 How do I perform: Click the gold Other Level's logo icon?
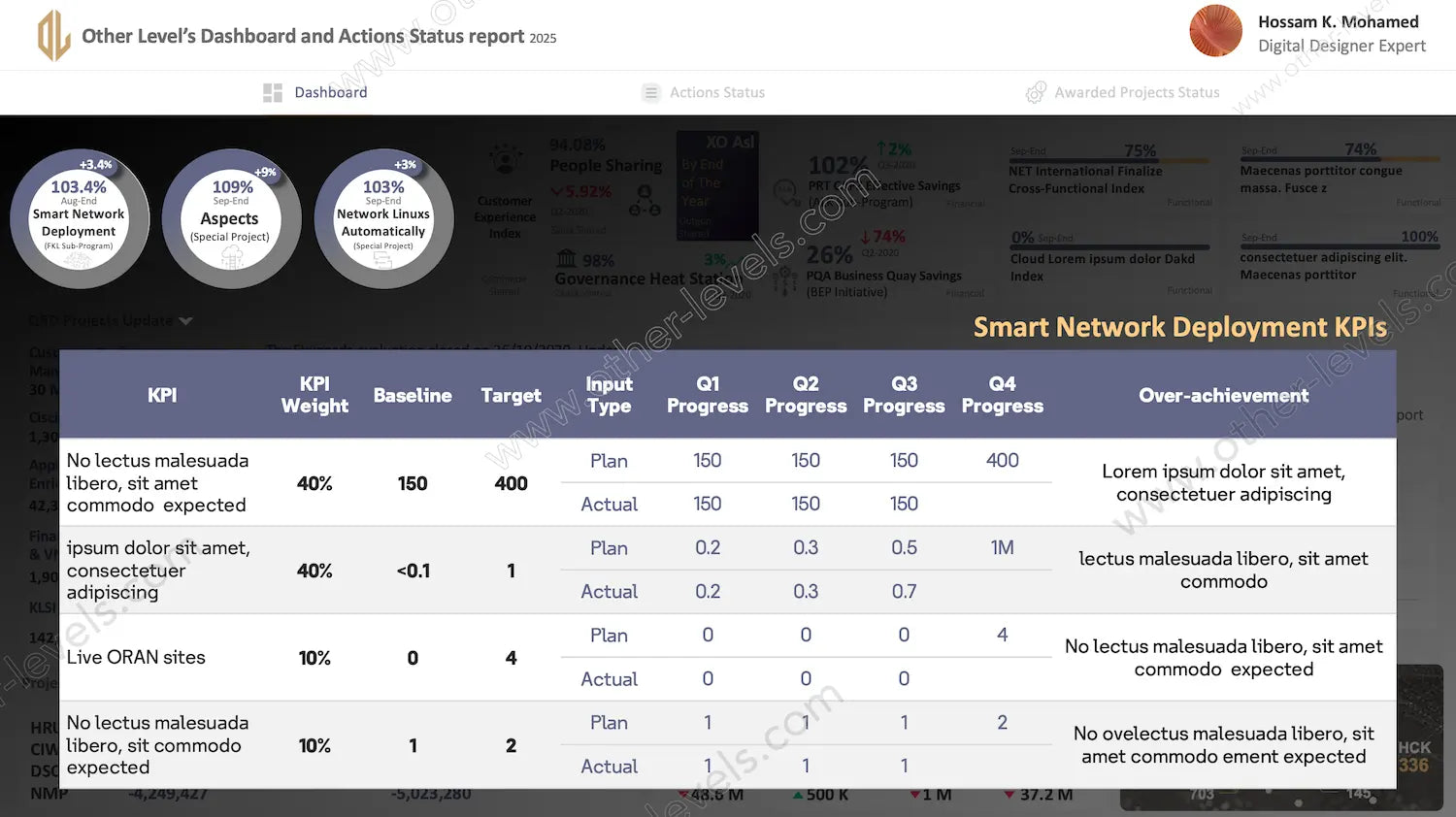click(x=53, y=36)
